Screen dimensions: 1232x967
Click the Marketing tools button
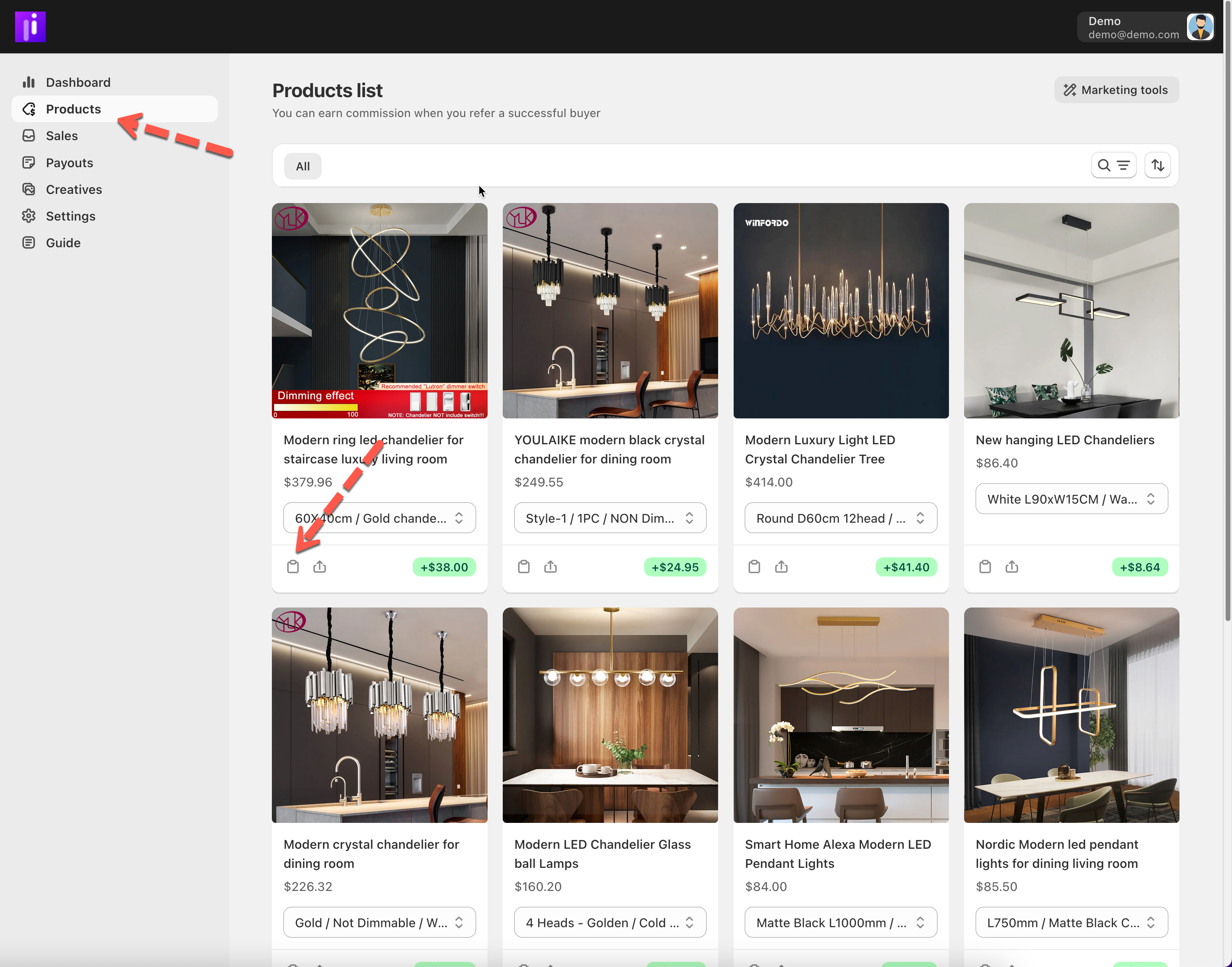click(1116, 90)
